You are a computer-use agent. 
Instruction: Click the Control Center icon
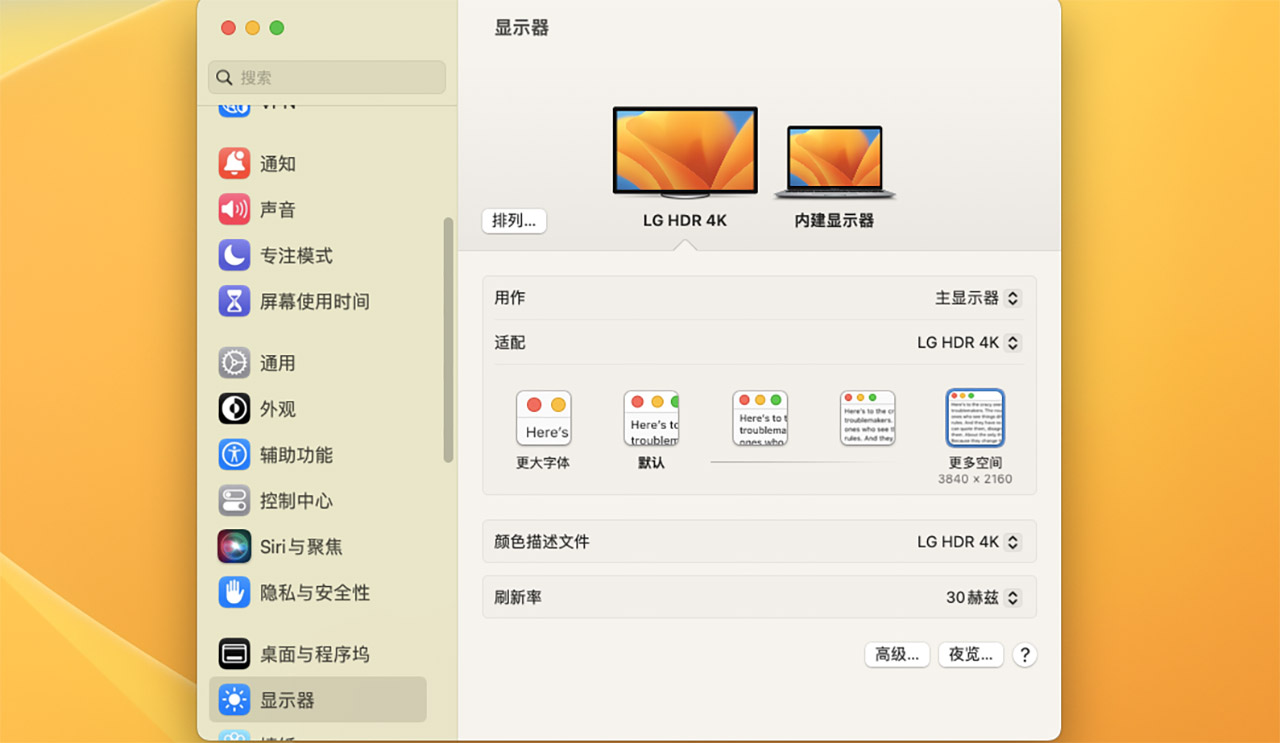click(x=234, y=501)
